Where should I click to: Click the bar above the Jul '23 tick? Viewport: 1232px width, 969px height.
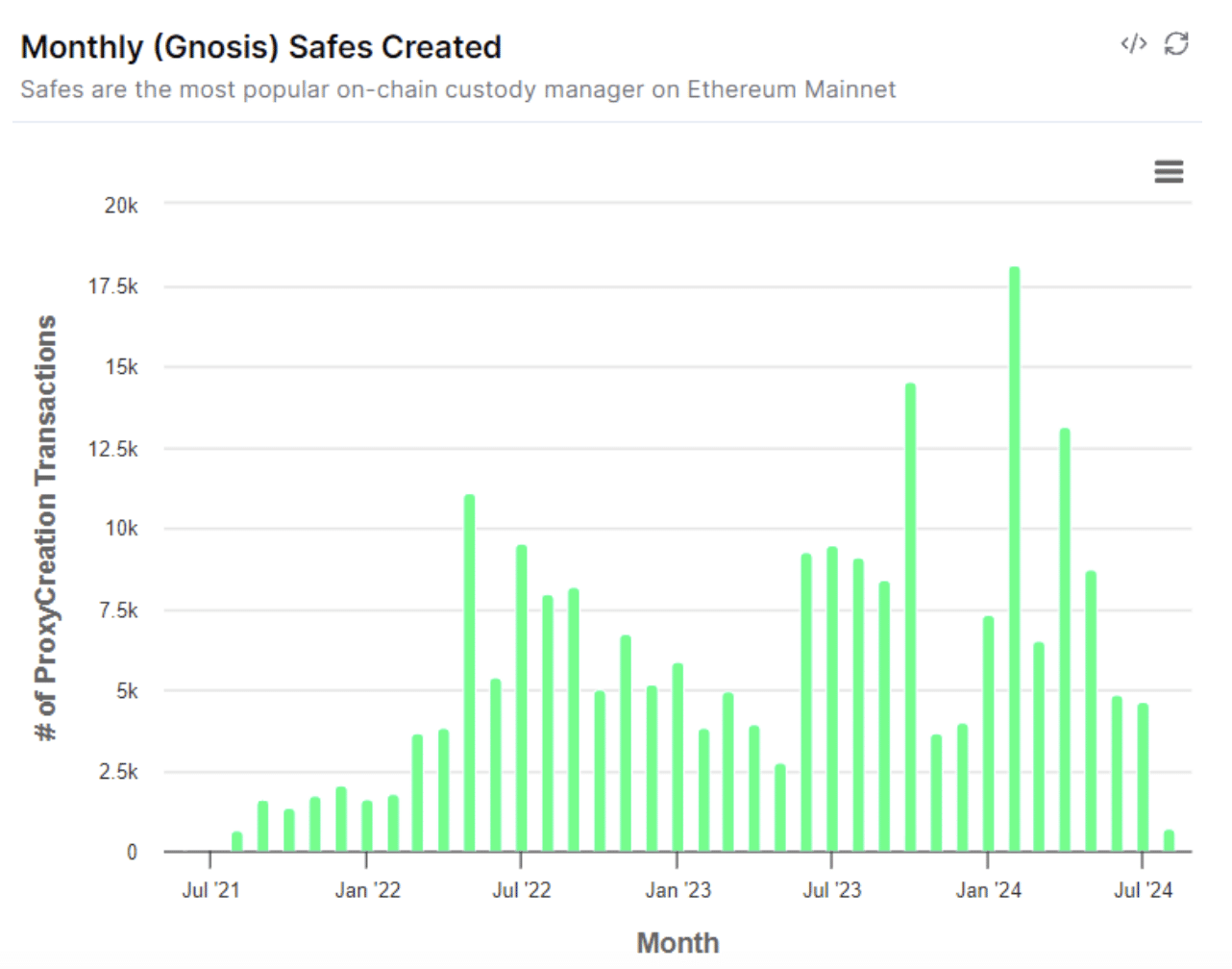832,700
